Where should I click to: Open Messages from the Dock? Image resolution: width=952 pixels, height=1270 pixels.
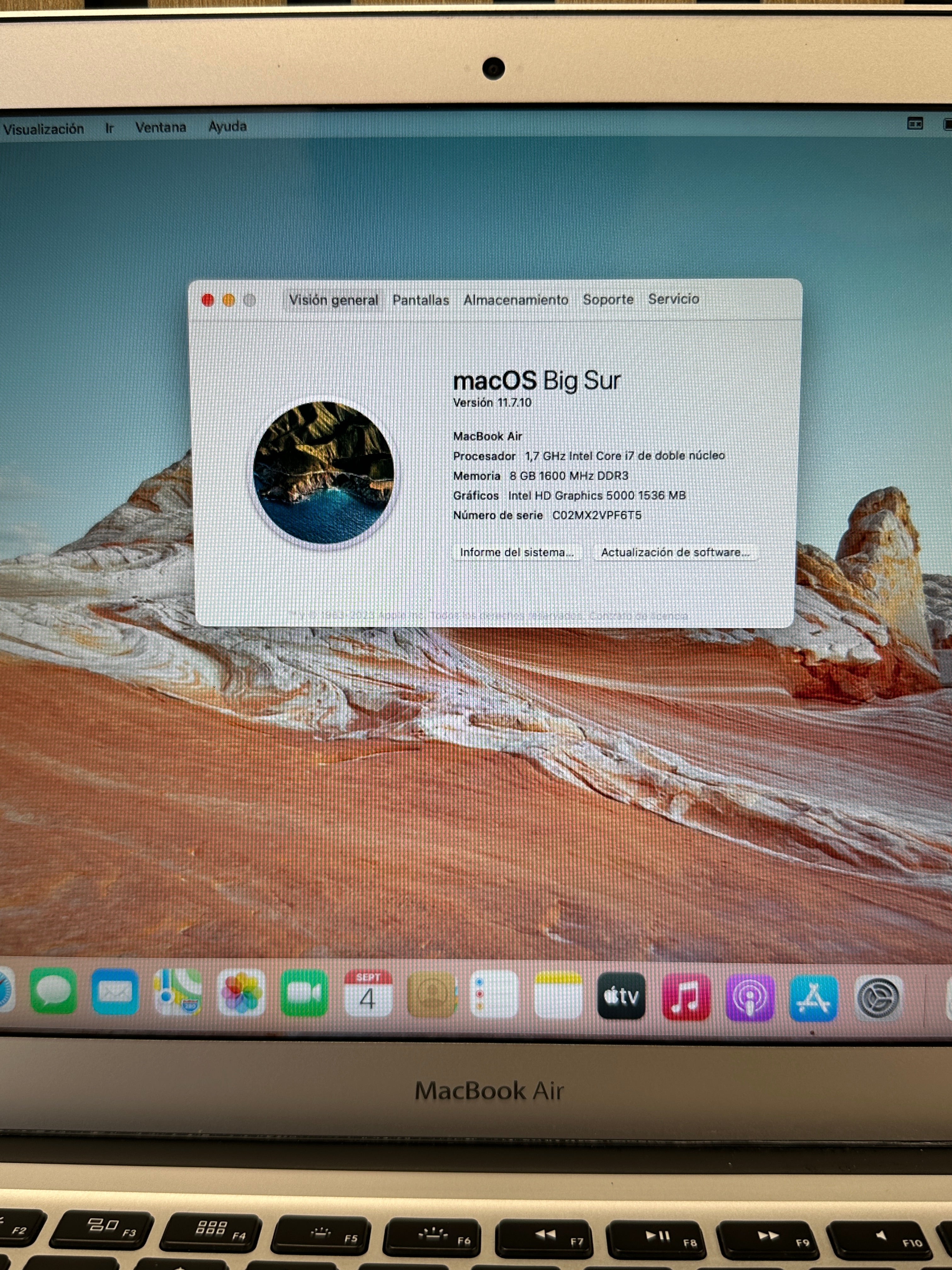pyautogui.click(x=53, y=990)
